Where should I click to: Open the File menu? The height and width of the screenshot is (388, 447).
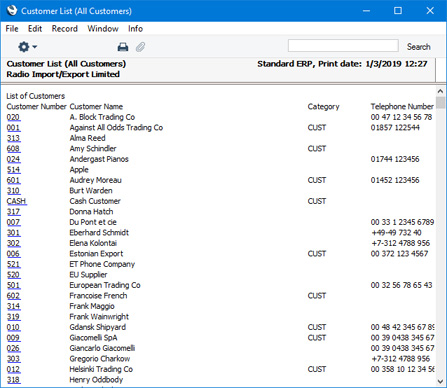(x=12, y=29)
